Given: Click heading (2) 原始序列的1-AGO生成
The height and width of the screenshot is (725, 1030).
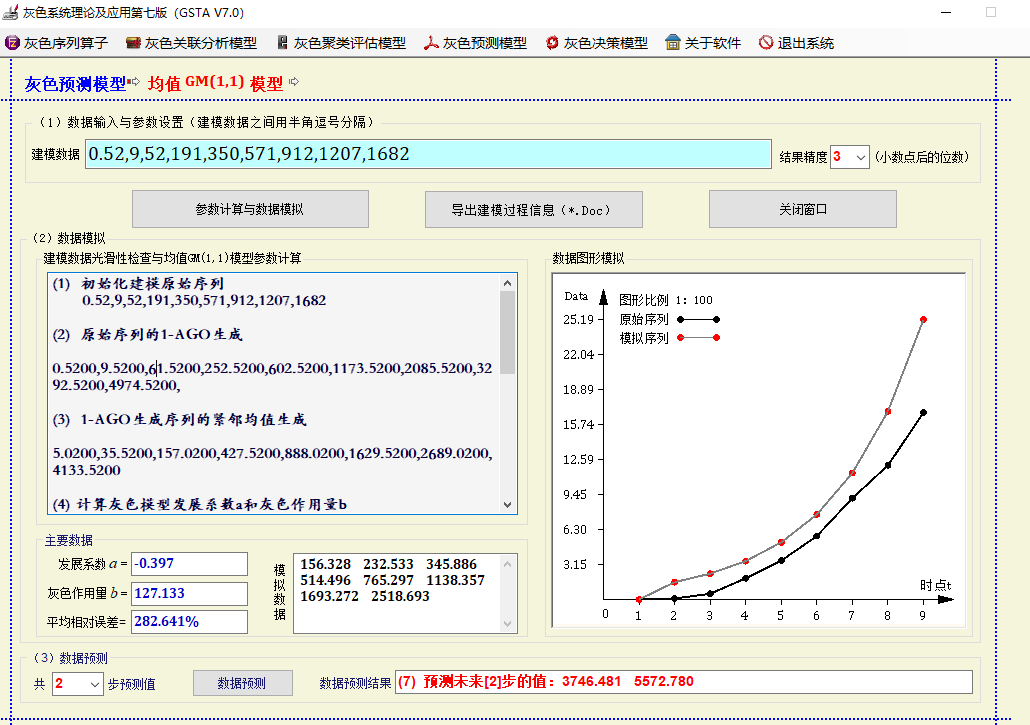Looking at the screenshot, I should (147, 334).
